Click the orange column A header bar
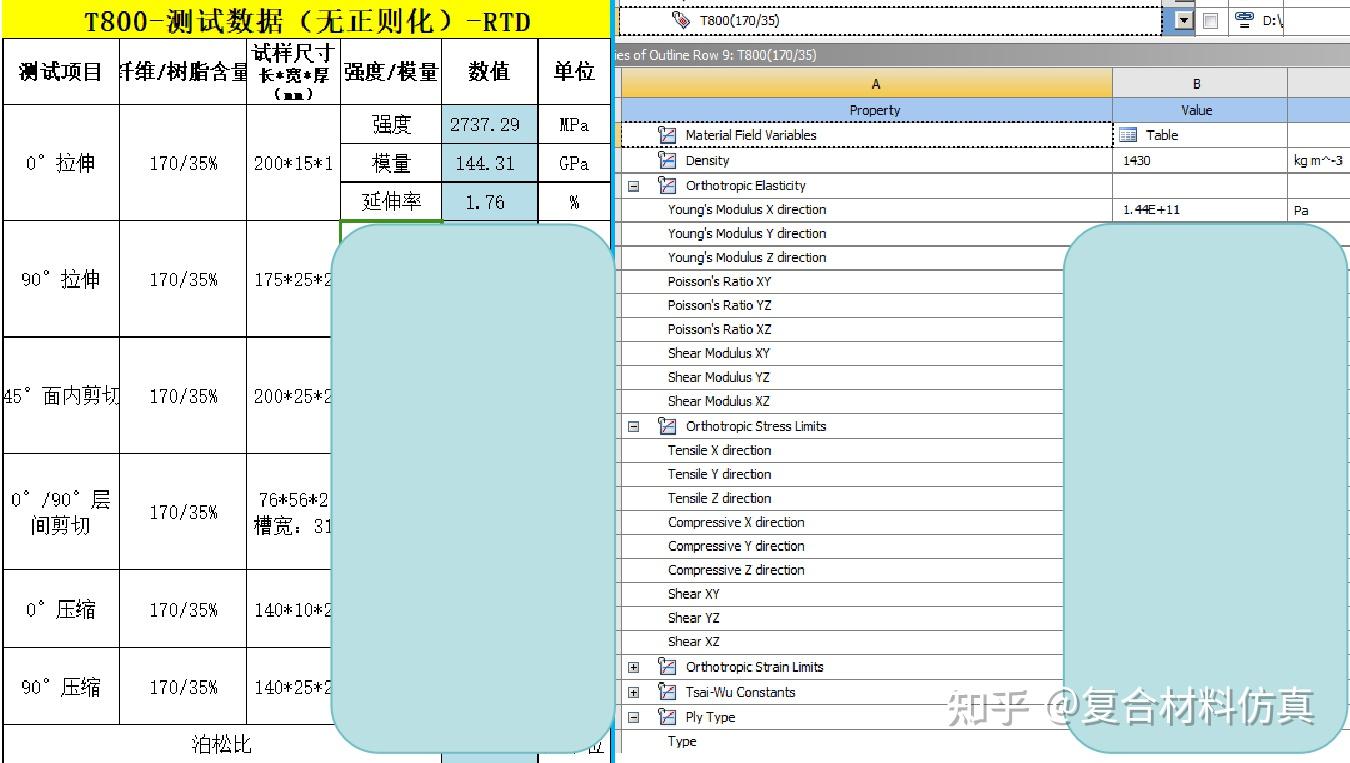Screen dimensions: 1350x763 click(875, 82)
